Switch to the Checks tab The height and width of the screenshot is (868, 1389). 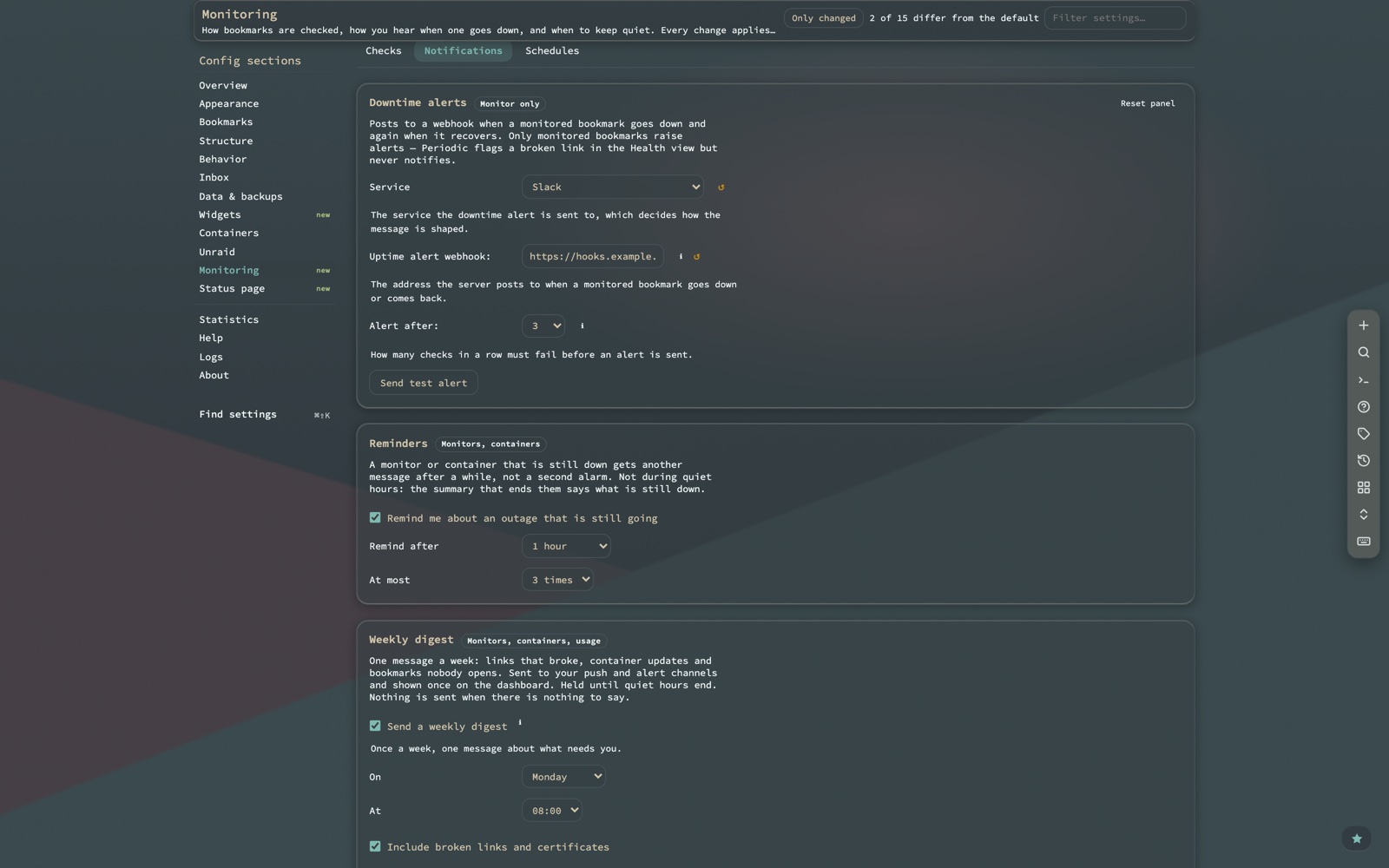(x=384, y=50)
